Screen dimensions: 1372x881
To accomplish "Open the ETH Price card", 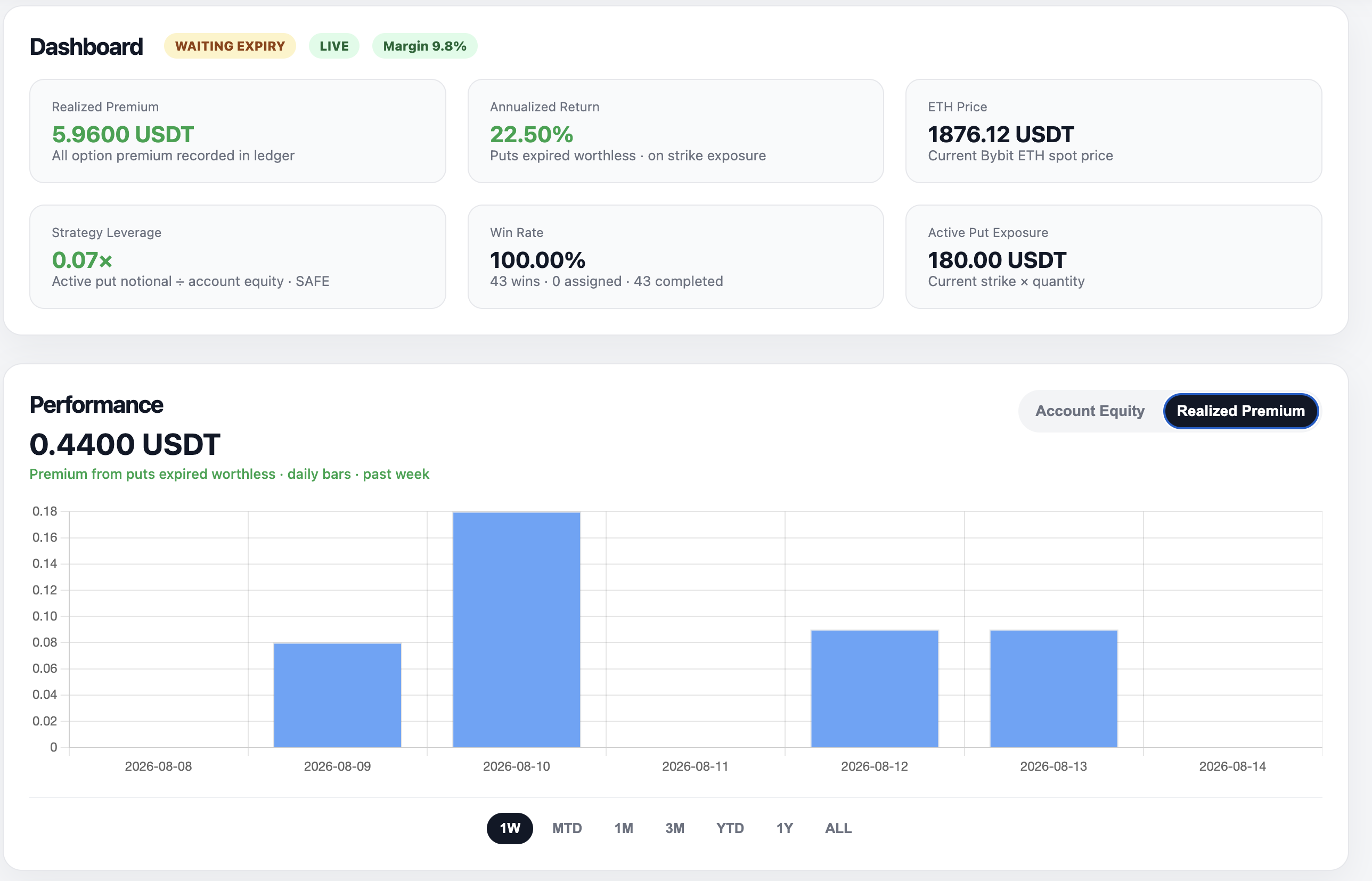I will tap(1114, 131).
